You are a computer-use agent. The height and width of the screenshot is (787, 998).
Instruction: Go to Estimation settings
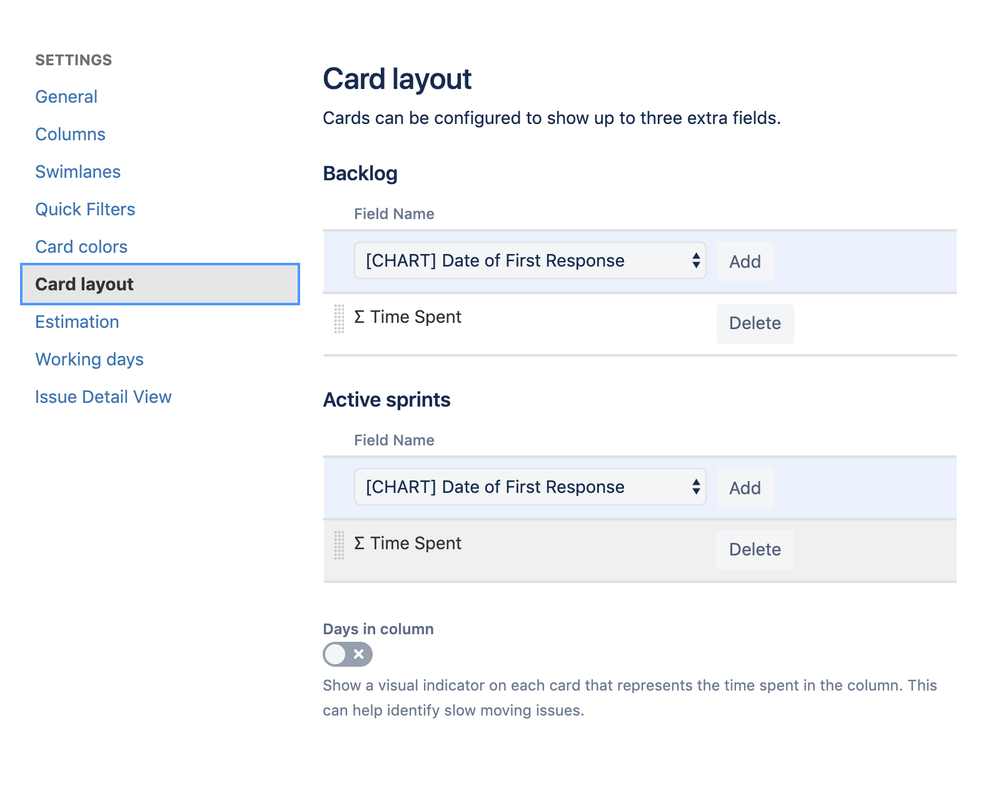click(x=77, y=322)
